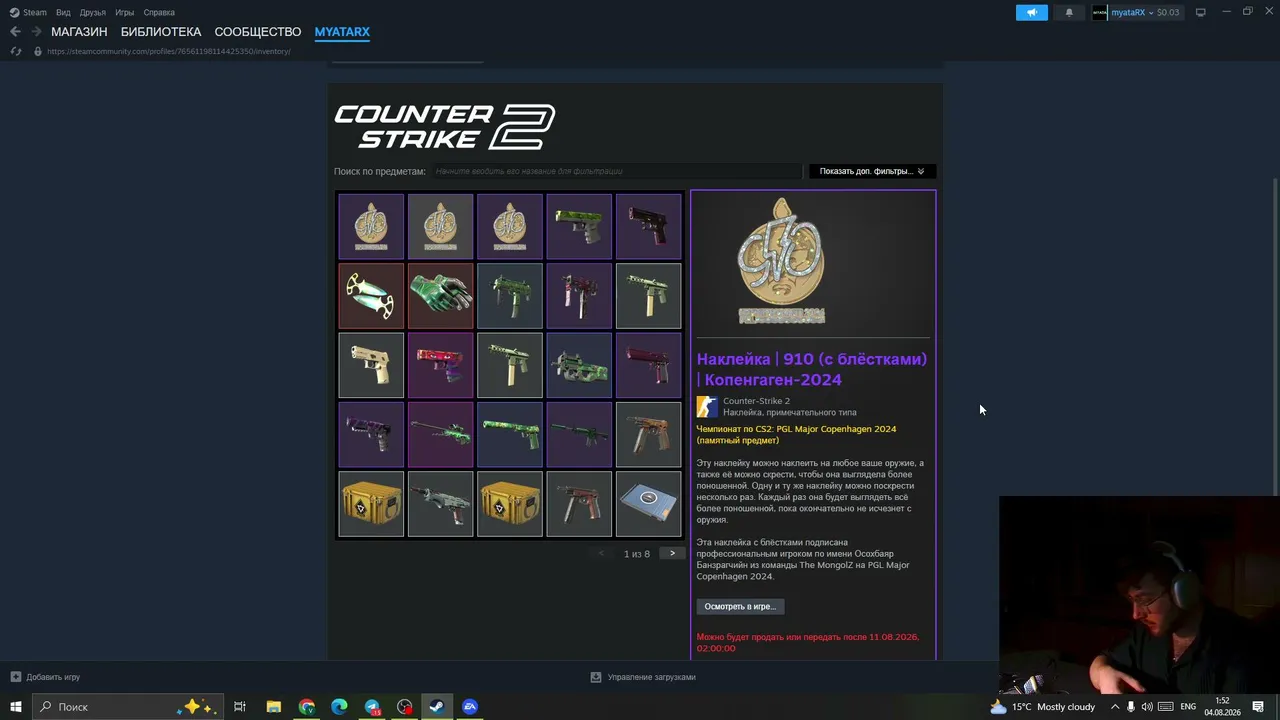The height and width of the screenshot is (720, 1280).
Task: Open the Steam menu
Action: pyautogui.click(x=28, y=12)
